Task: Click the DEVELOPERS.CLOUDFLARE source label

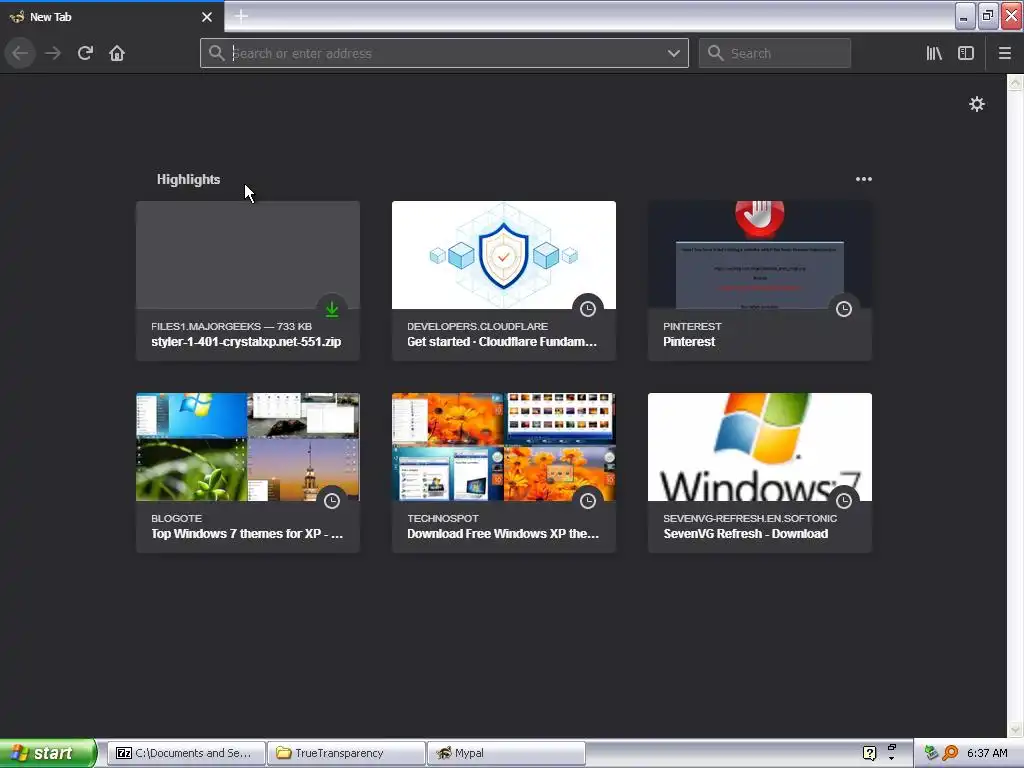Action: [477, 326]
